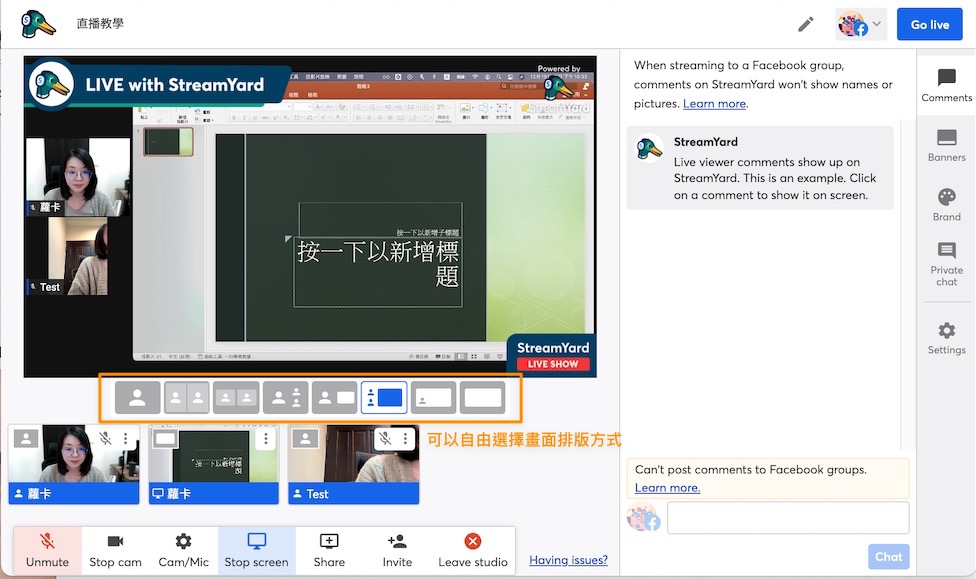Click the Chat send button
This screenshot has height=579, width=976.
pyautogui.click(x=888, y=557)
